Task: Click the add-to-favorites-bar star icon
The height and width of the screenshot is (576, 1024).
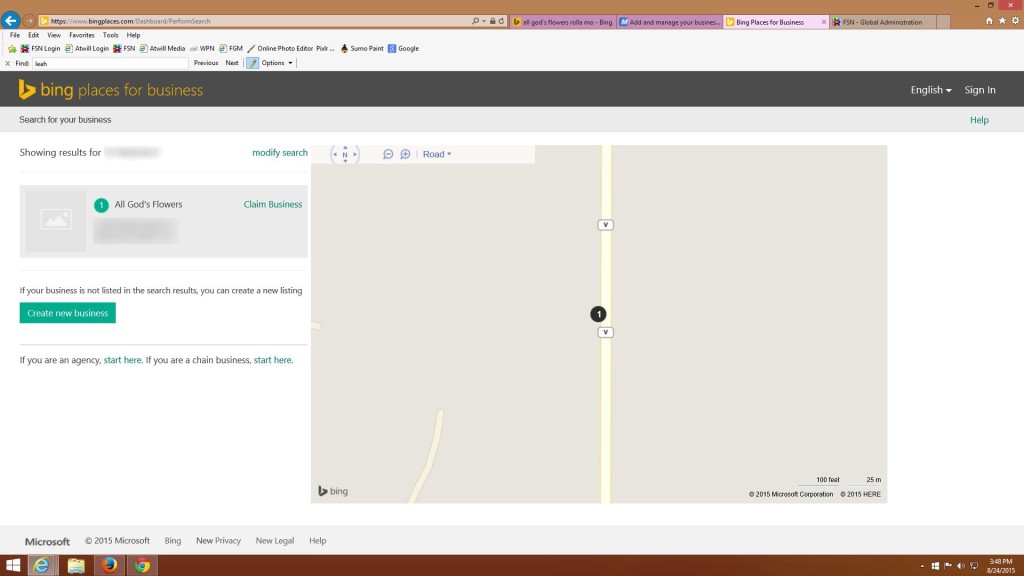Action: point(12,48)
